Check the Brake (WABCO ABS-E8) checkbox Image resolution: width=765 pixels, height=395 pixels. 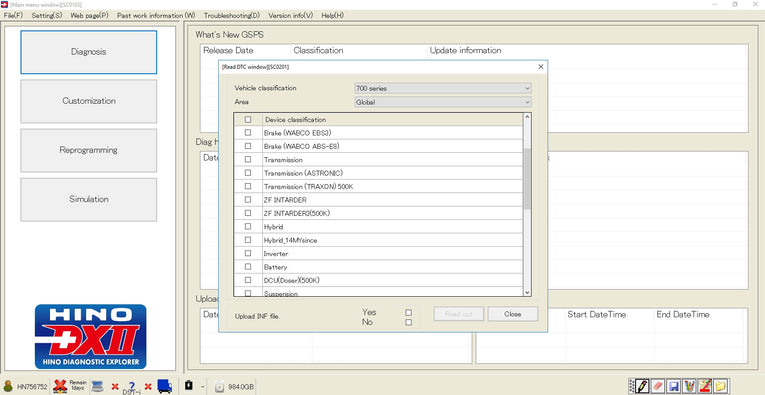tap(248, 146)
